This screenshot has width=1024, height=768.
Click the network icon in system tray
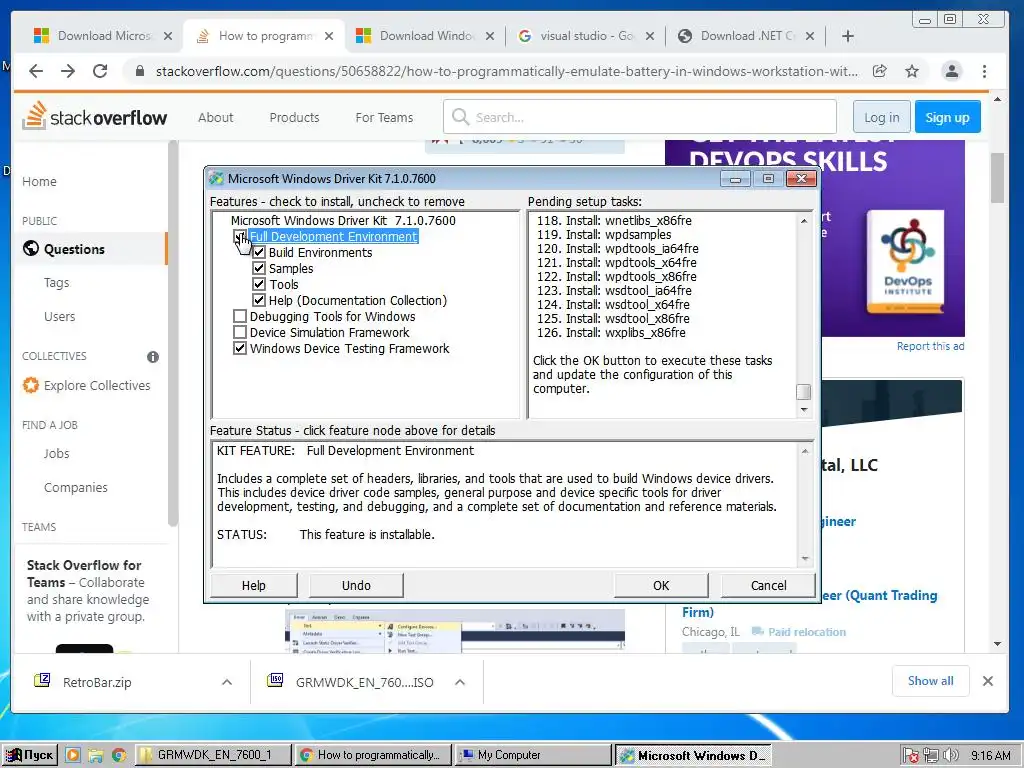[x=931, y=755]
